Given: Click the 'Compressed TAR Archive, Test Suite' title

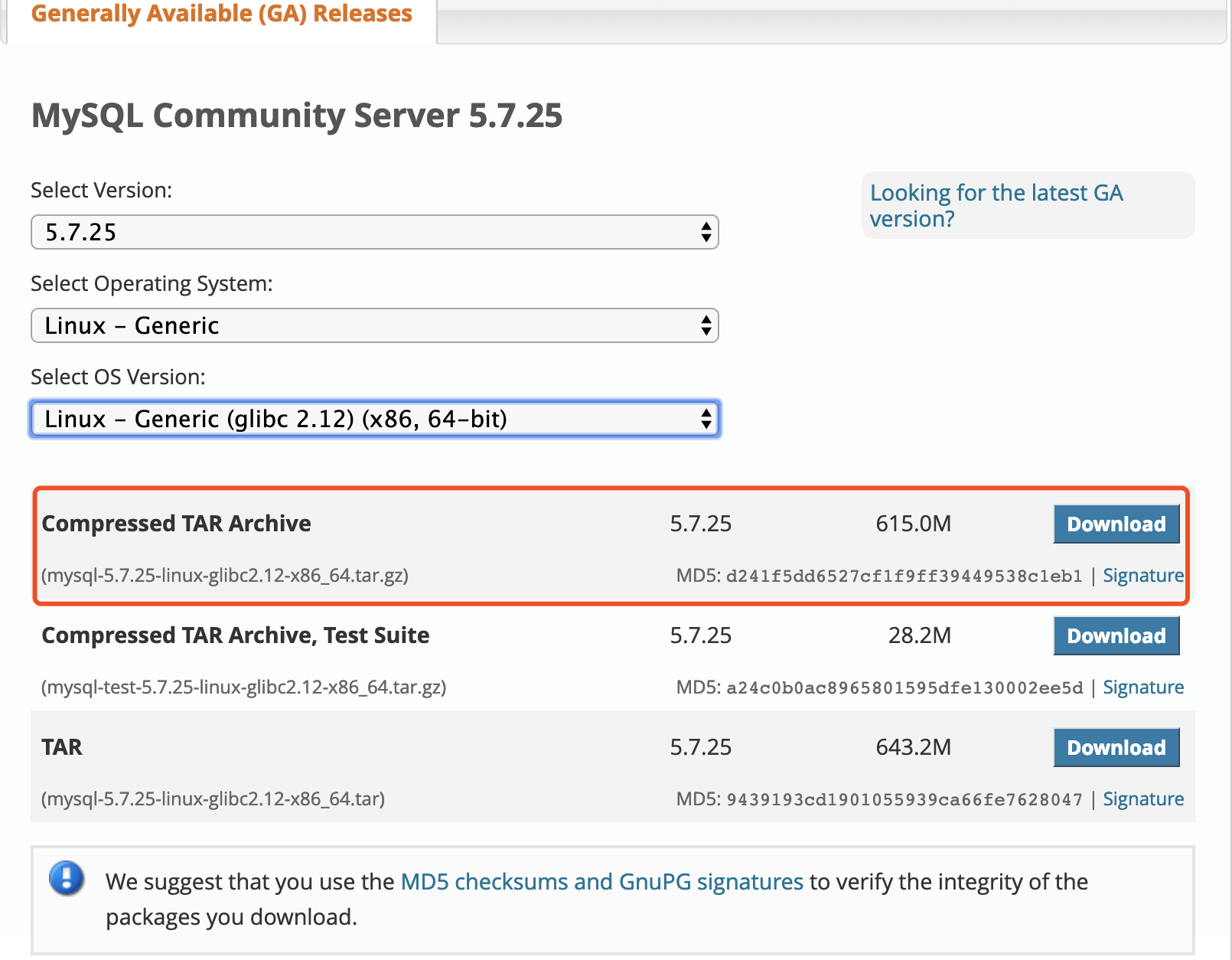Looking at the screenshot, I should click(236, 635).
